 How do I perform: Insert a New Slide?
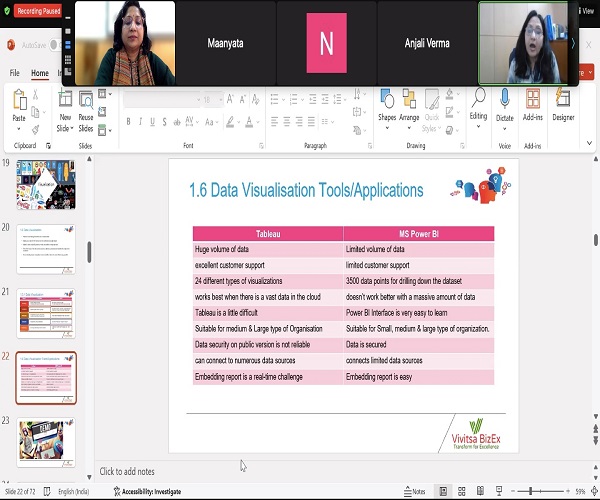[x=65, y=111]
